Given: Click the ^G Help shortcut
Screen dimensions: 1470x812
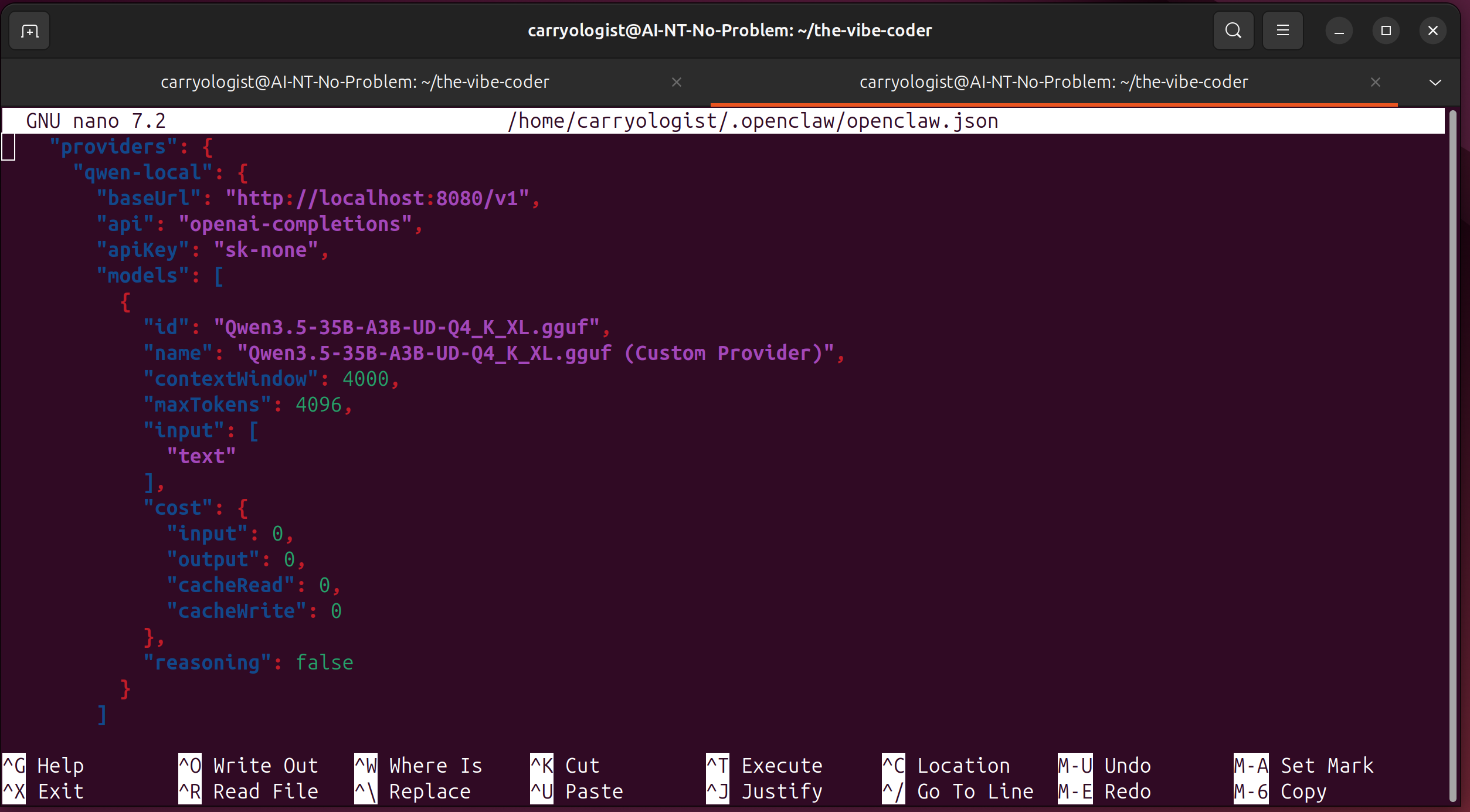Looking at the screenshot, I should pos(43,765).
